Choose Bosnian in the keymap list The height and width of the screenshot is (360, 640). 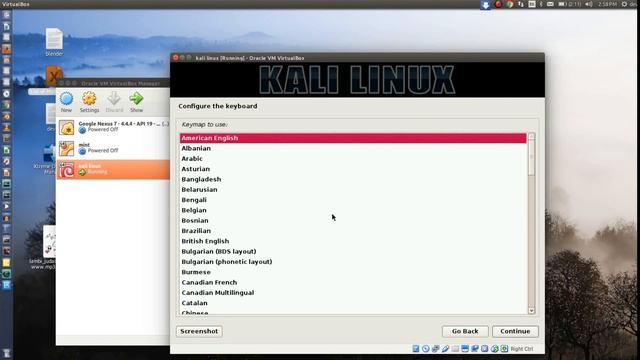pyautogui.click(x=353, y=220)
